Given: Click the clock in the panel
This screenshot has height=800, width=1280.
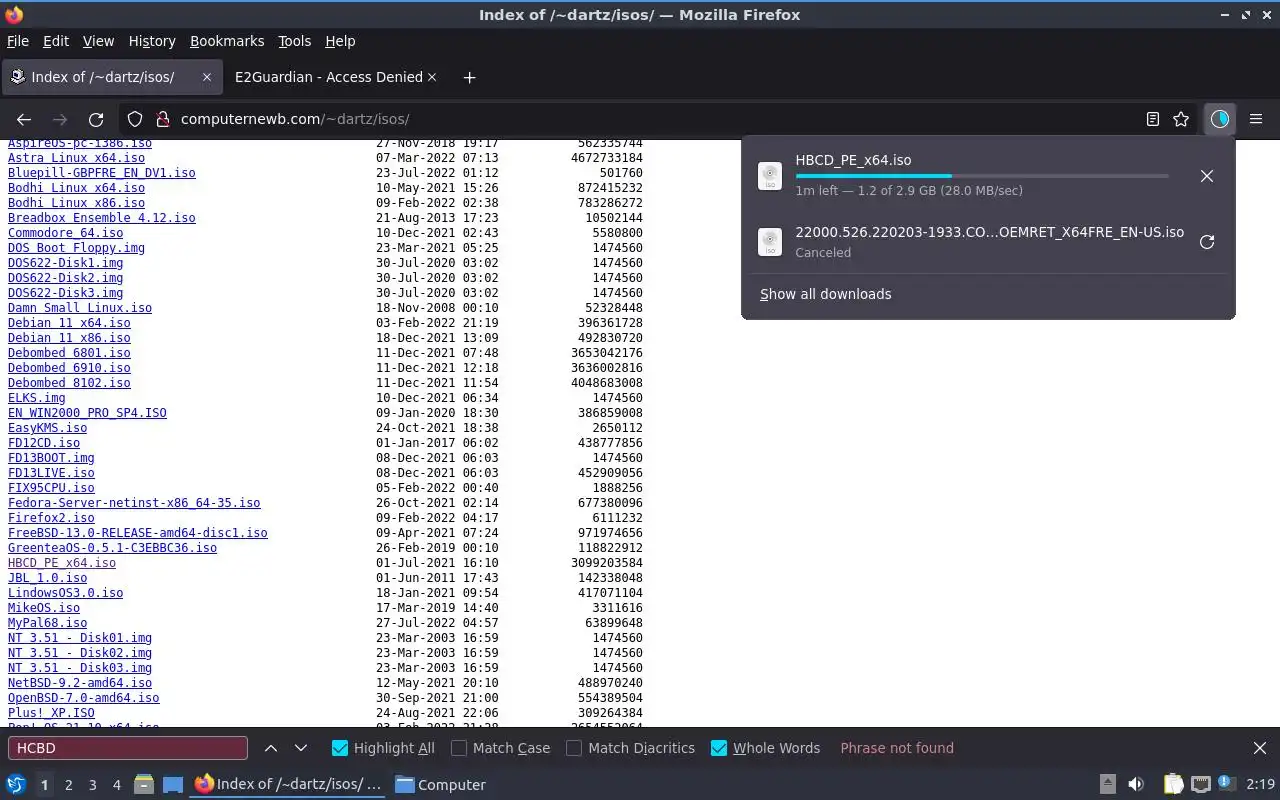Looking at the screenshot, I should (x=1260, y=785).
